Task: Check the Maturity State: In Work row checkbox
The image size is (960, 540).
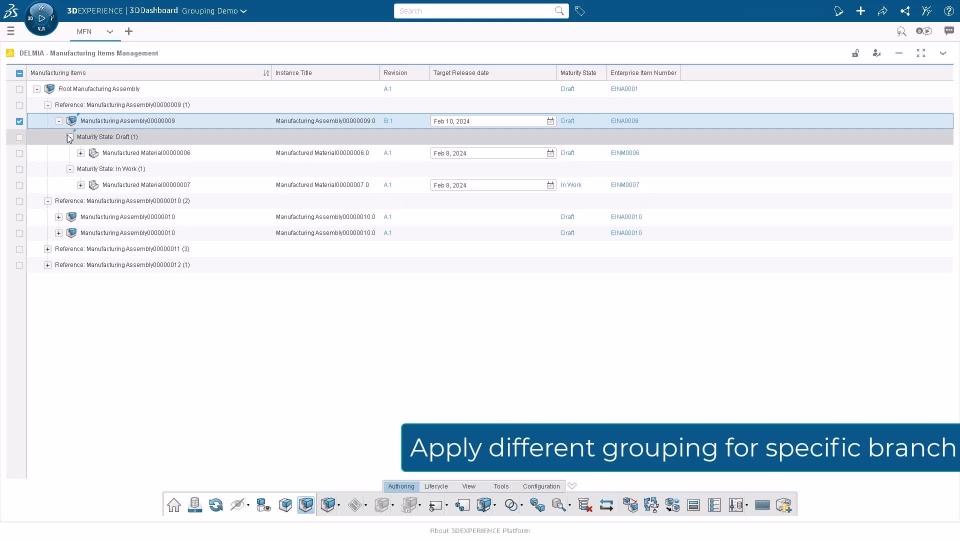Action: coord(20,169)
